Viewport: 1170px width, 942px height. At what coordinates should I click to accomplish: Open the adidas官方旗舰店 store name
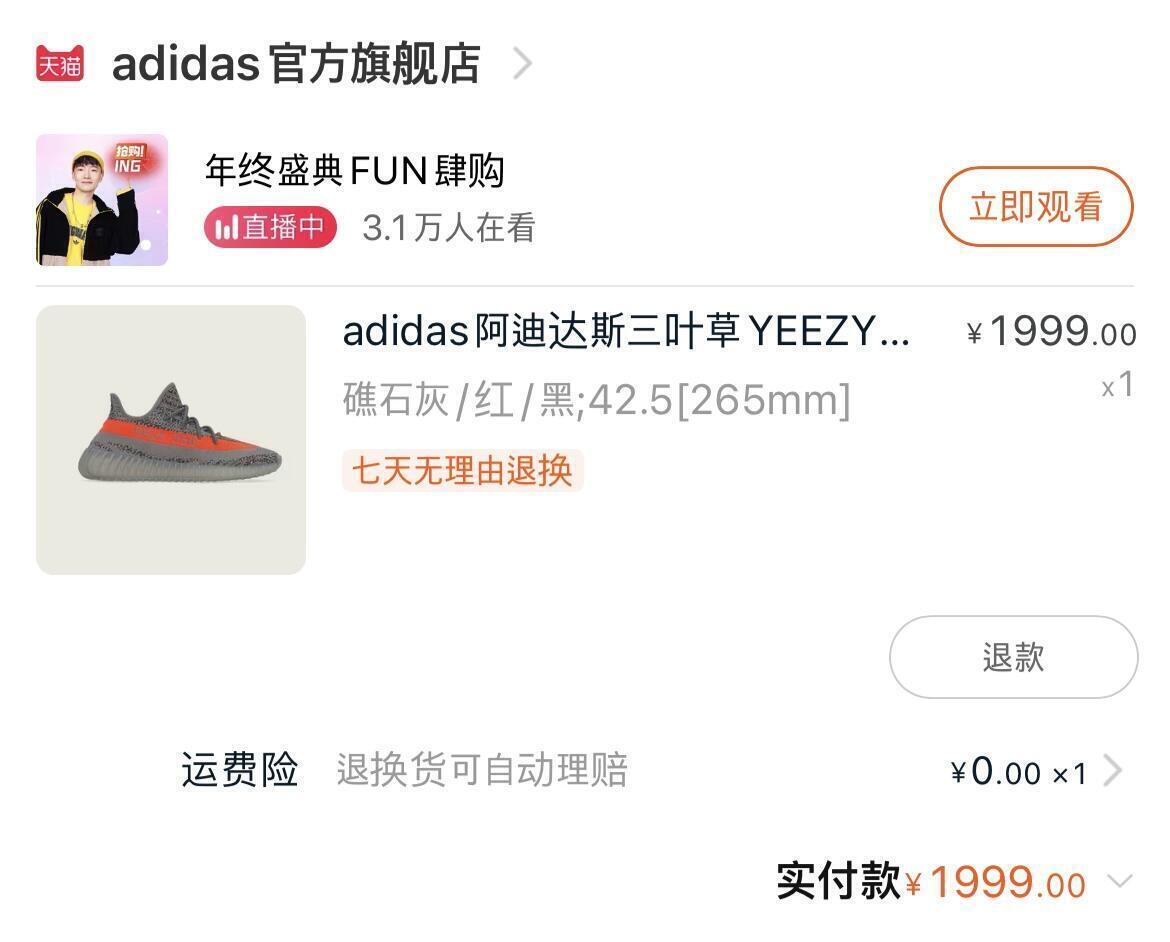(x=296, y=64)
